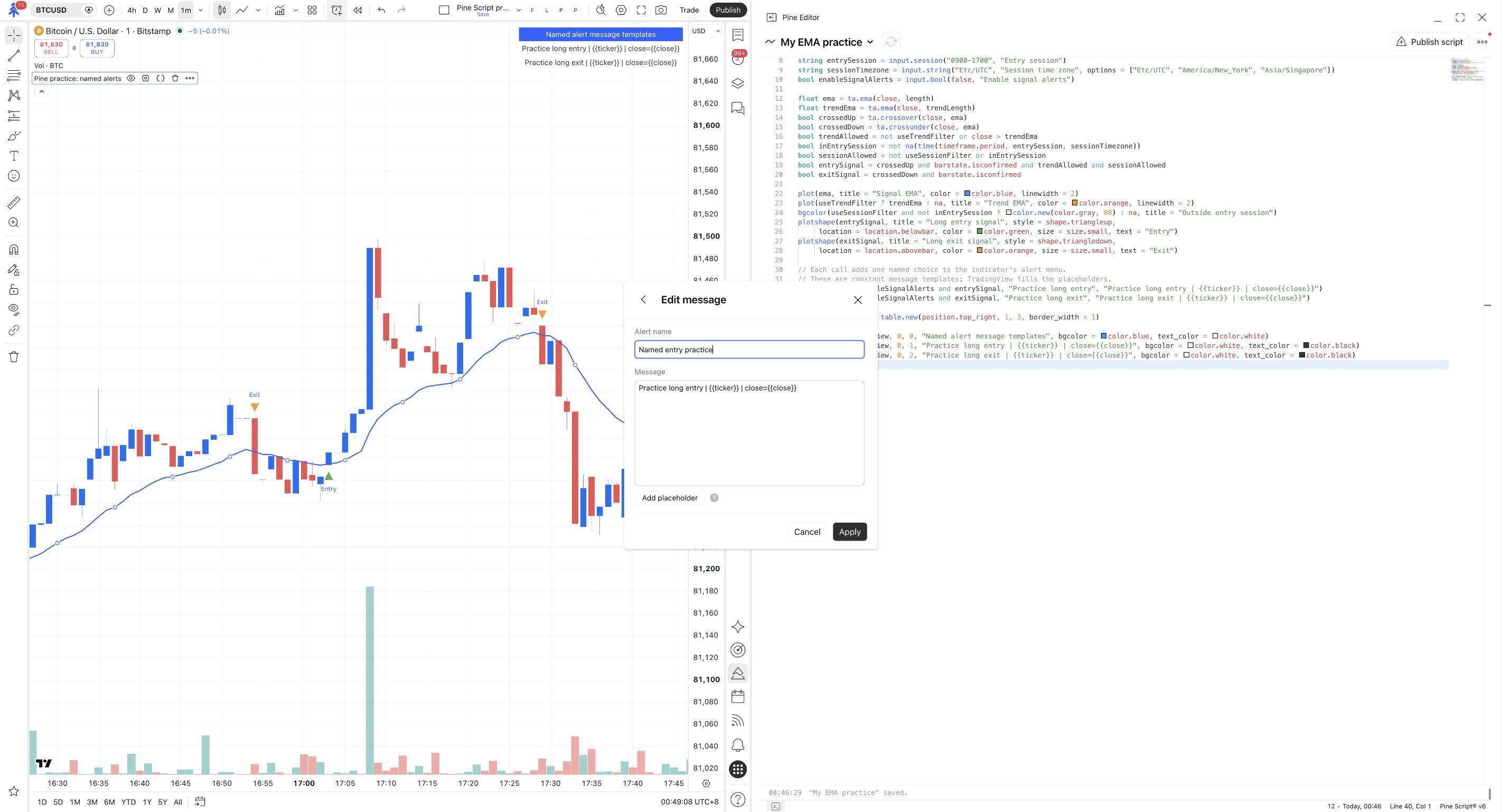
Task: Click Add placeholder in Edit message
Action: coord(669,498)
